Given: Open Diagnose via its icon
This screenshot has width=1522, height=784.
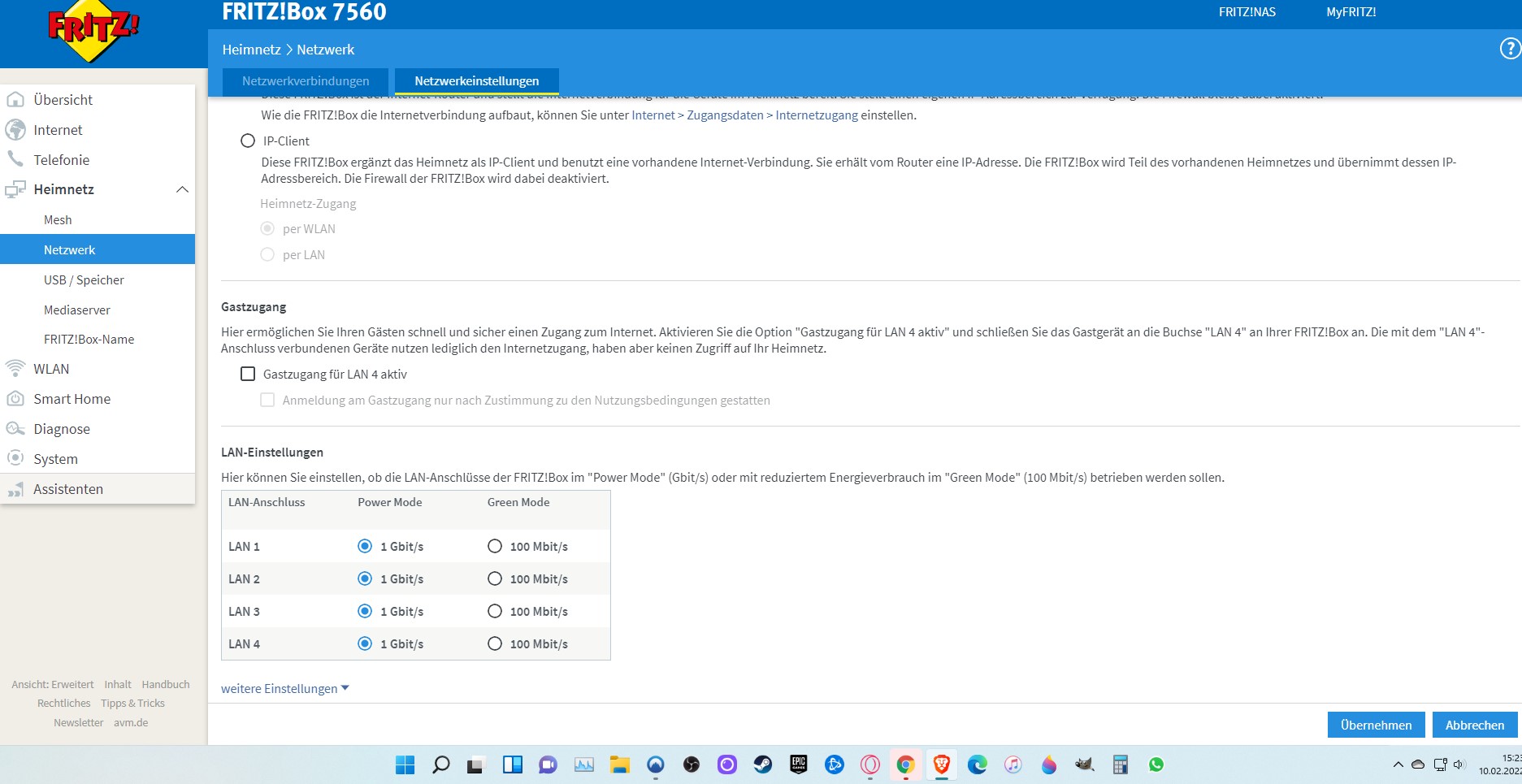Looking at the screenshot, I should coord(15,429).
